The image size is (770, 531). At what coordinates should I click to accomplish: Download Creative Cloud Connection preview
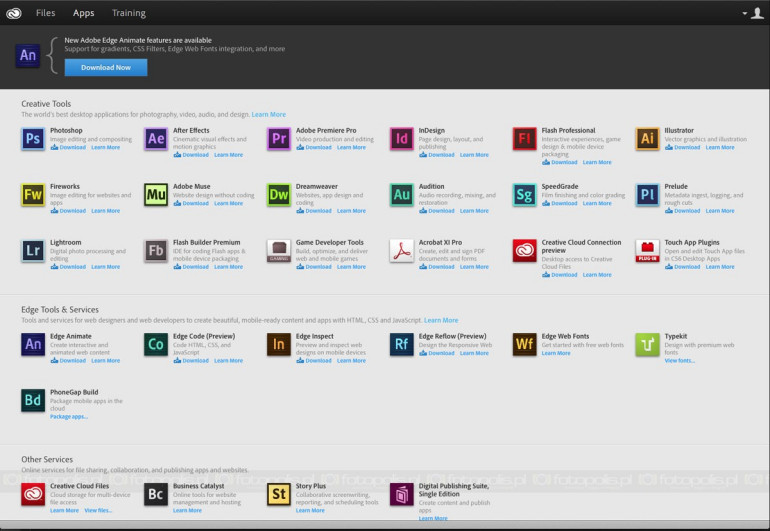(560, 275)
